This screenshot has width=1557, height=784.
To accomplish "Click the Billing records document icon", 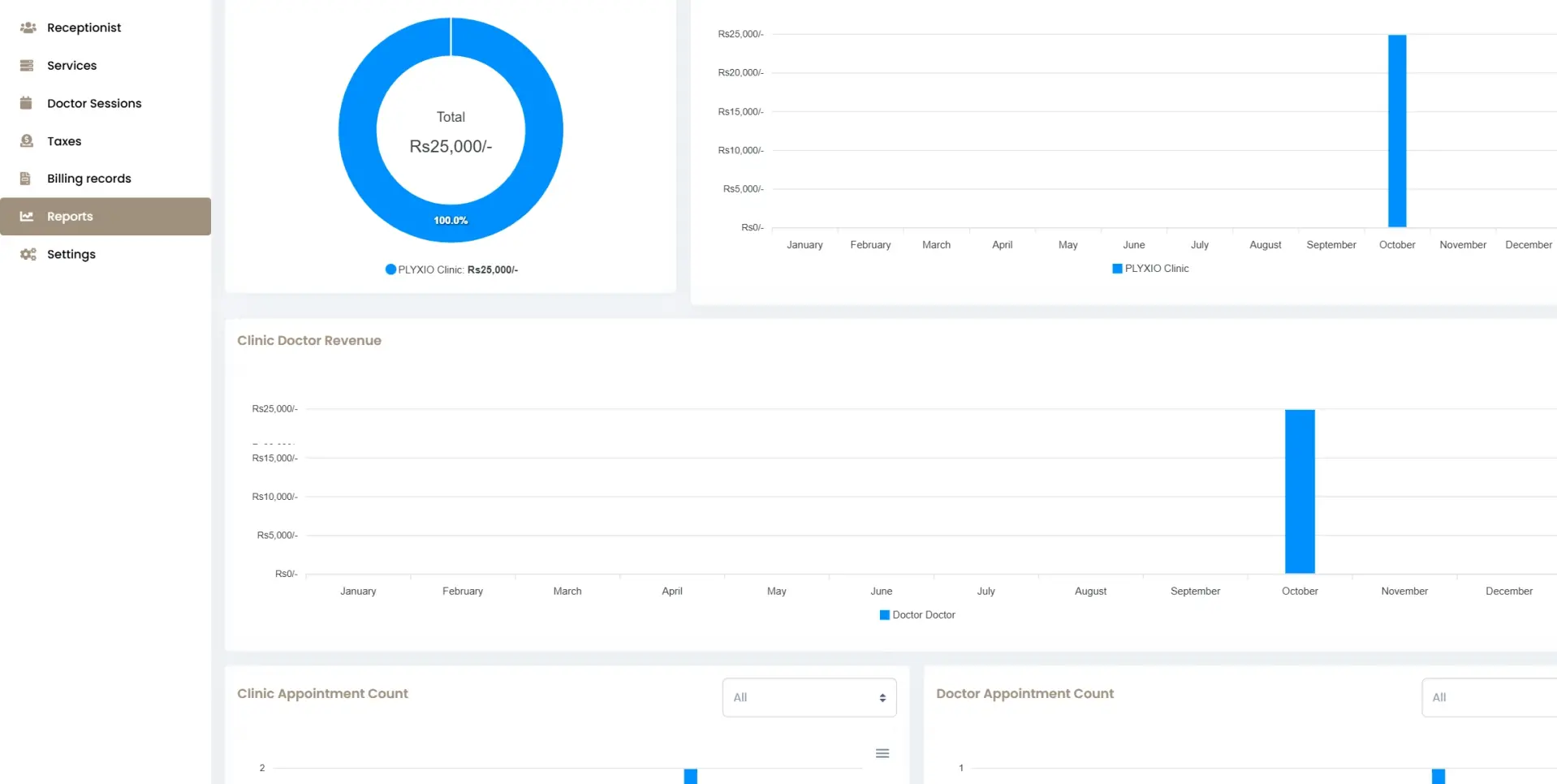I will 26,179.
